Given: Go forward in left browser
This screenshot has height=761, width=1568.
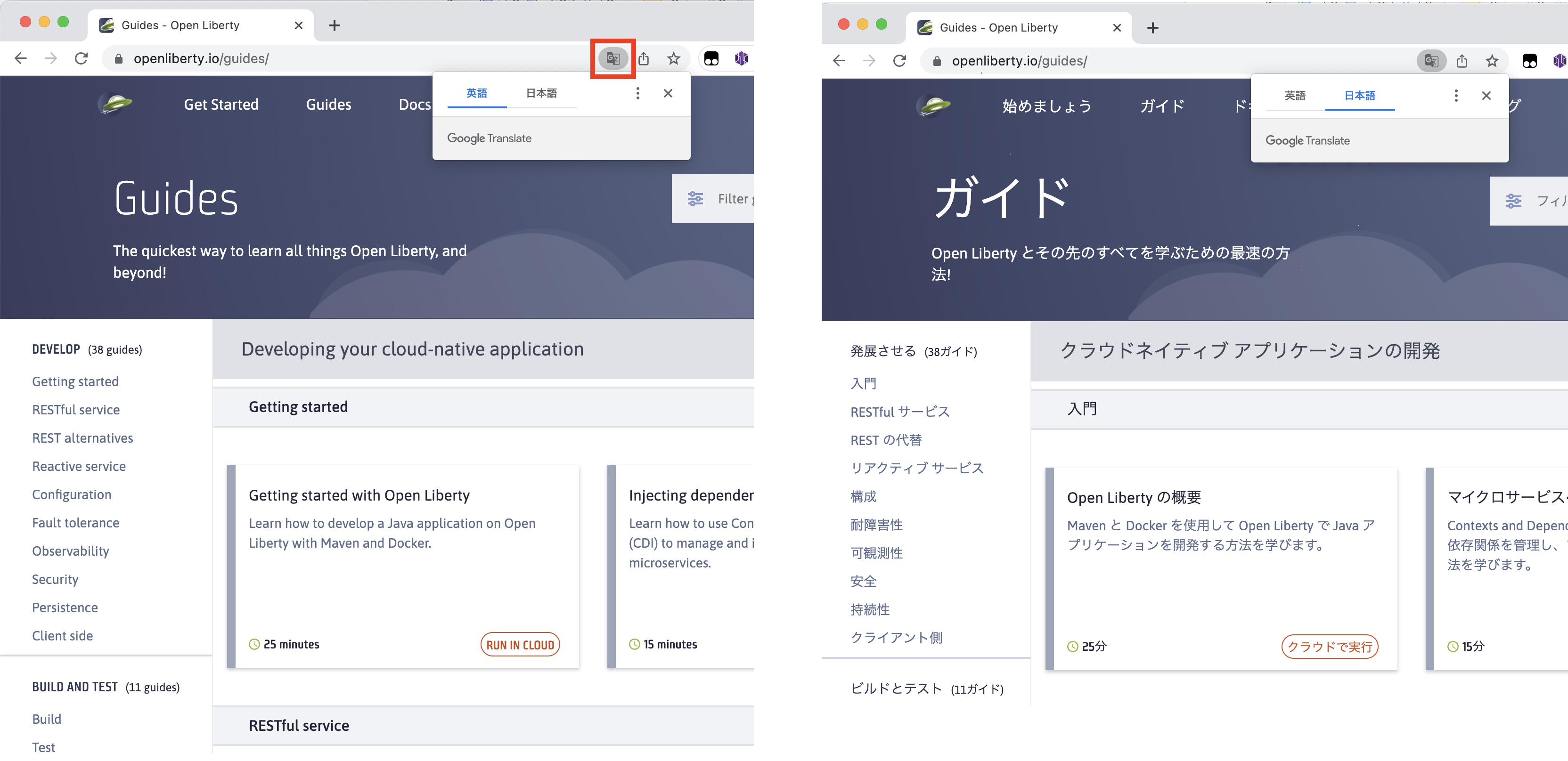Looking at the screenshot, I should (x=51, y=58).
